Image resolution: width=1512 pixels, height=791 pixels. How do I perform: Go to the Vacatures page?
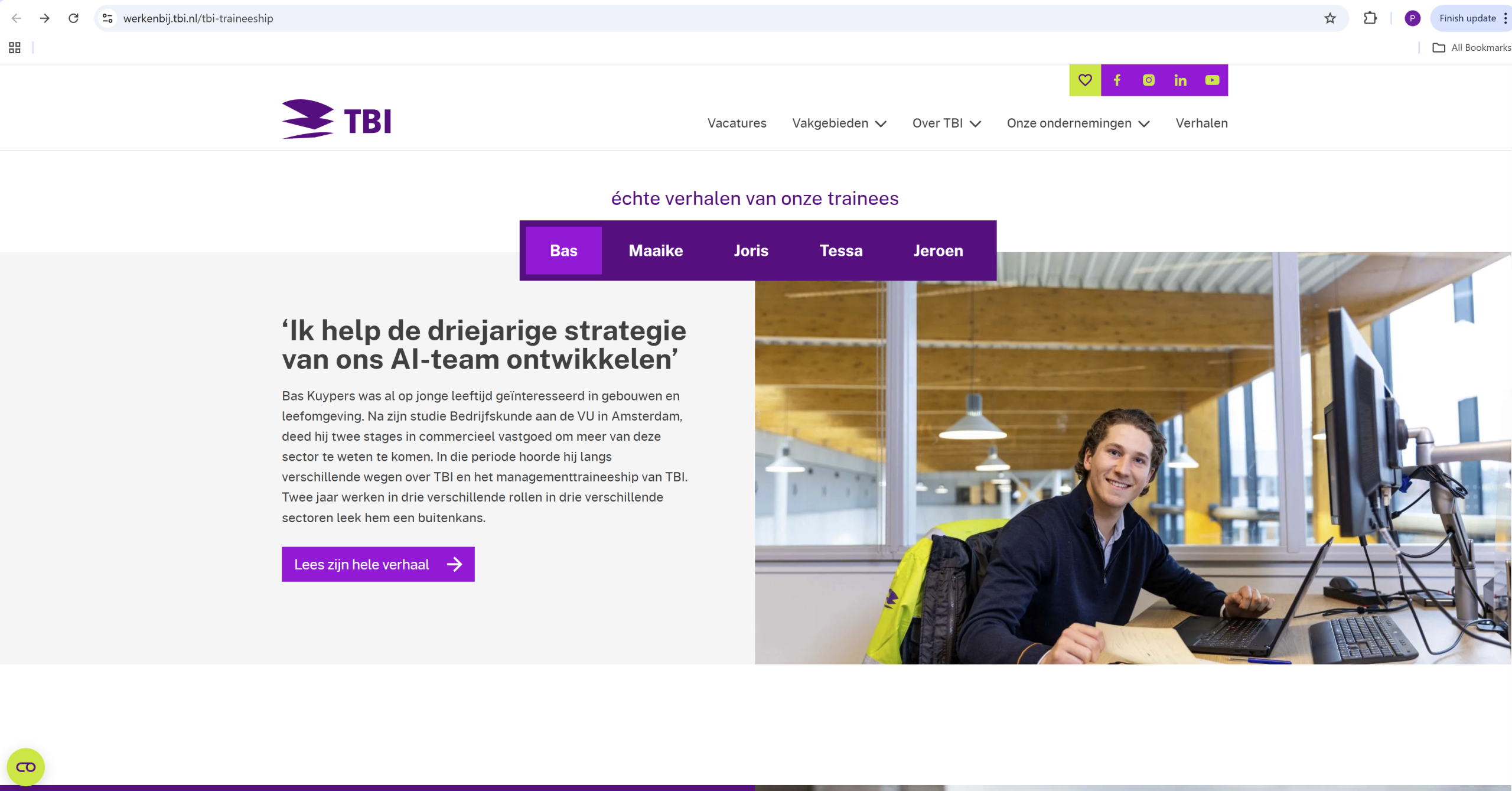[x=737, y=123]
